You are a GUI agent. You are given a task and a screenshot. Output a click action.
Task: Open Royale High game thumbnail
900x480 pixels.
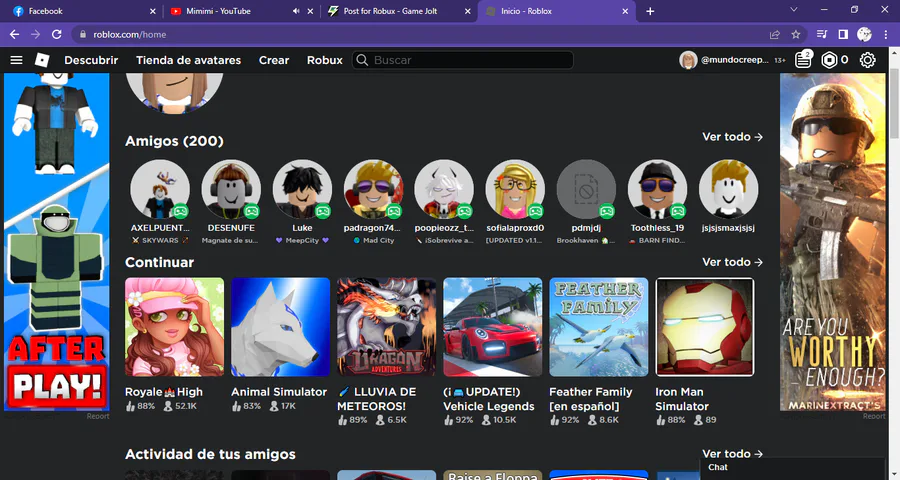point(174,327)
